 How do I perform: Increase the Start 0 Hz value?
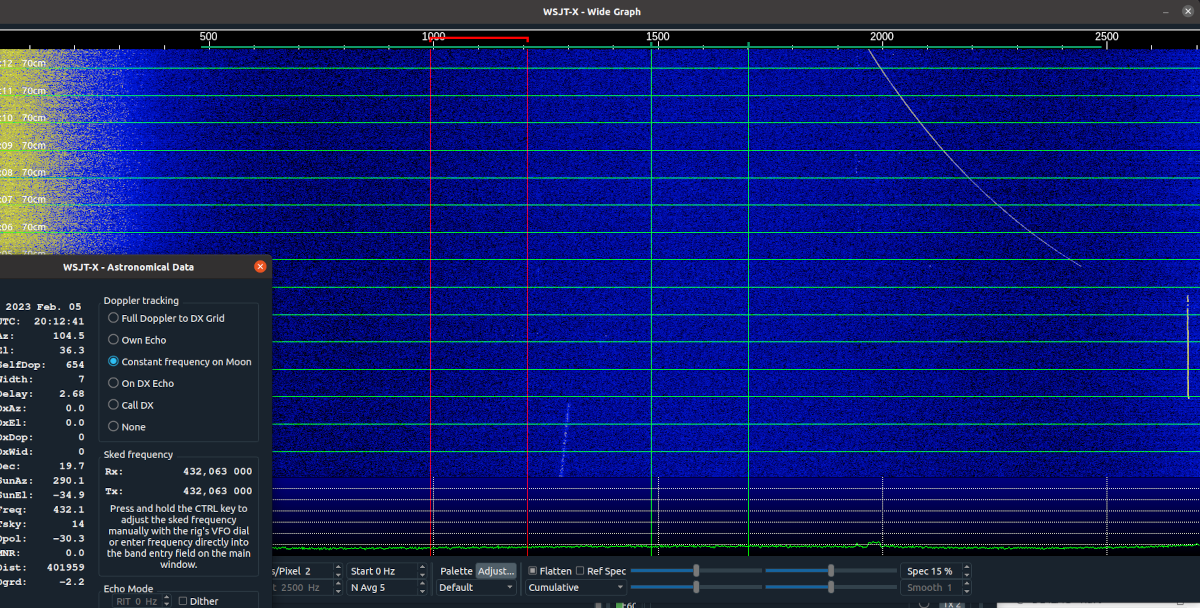pos(423,567)
